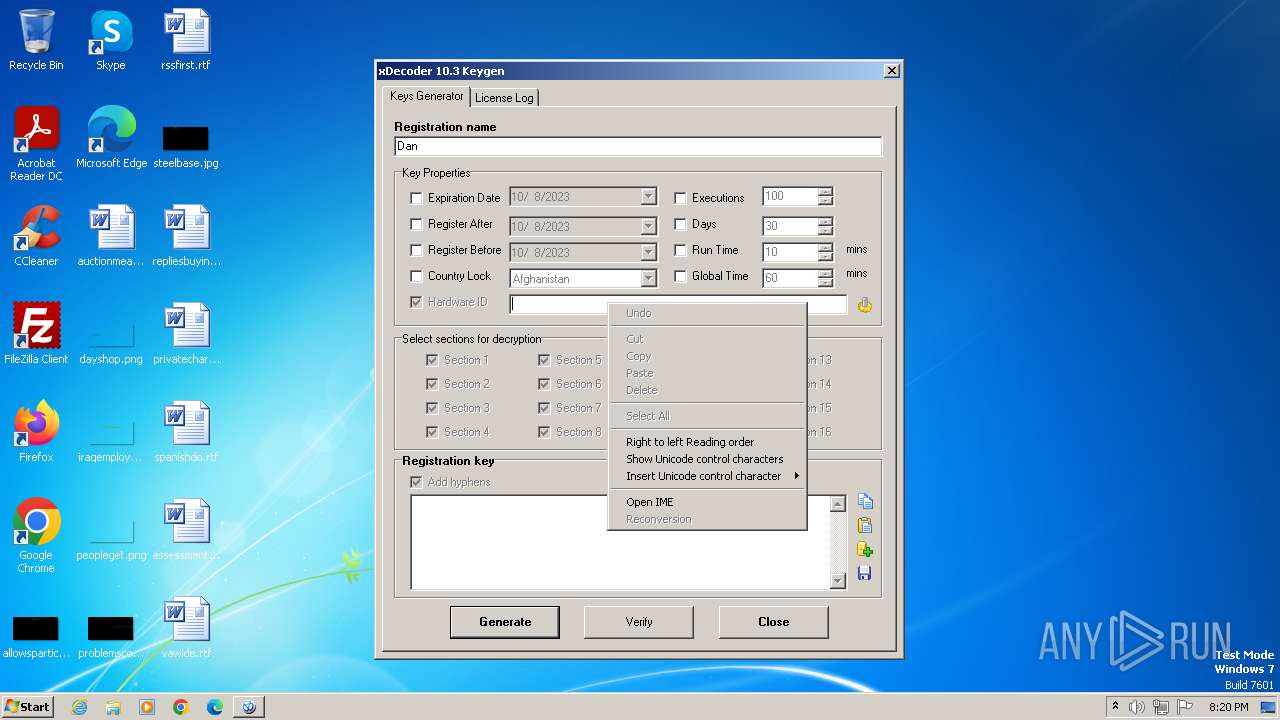Click the volume icon in system tray
This screenshot has height=720, width=1280.
click(1137, 707)
